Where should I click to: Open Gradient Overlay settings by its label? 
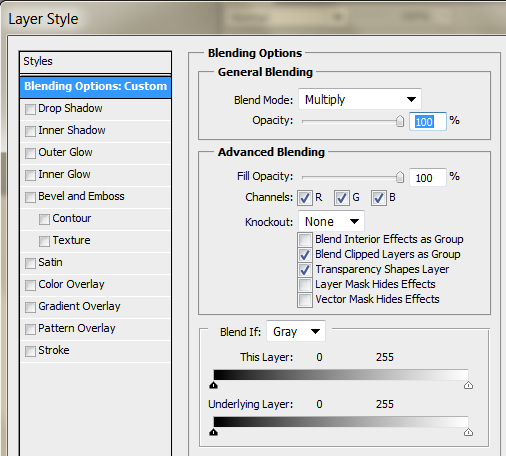point(79,306)
